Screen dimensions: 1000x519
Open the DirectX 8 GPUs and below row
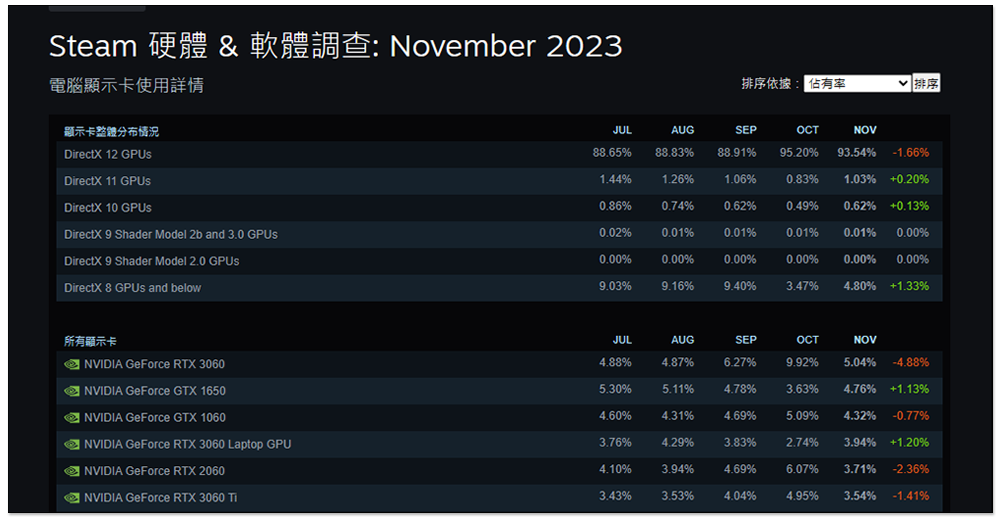tap(499, 288)
